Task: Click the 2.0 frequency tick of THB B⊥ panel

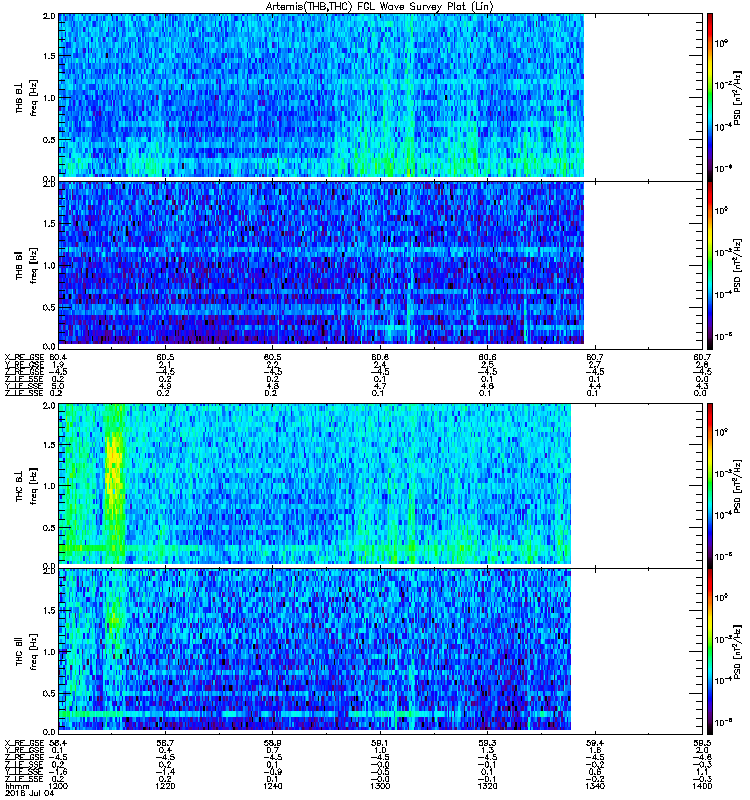Action: click(49, 16)
